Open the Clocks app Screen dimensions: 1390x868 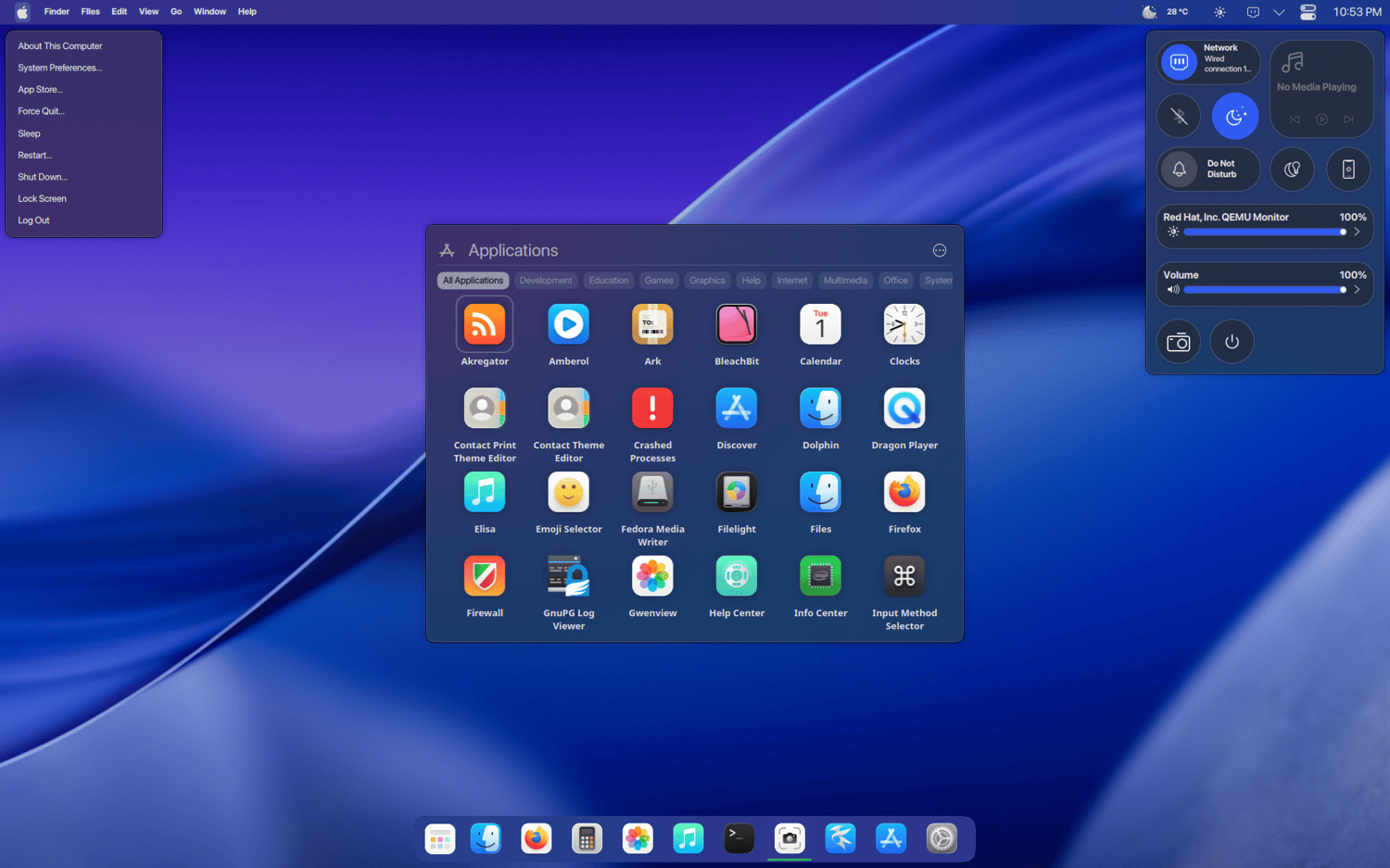click(904, 324)
